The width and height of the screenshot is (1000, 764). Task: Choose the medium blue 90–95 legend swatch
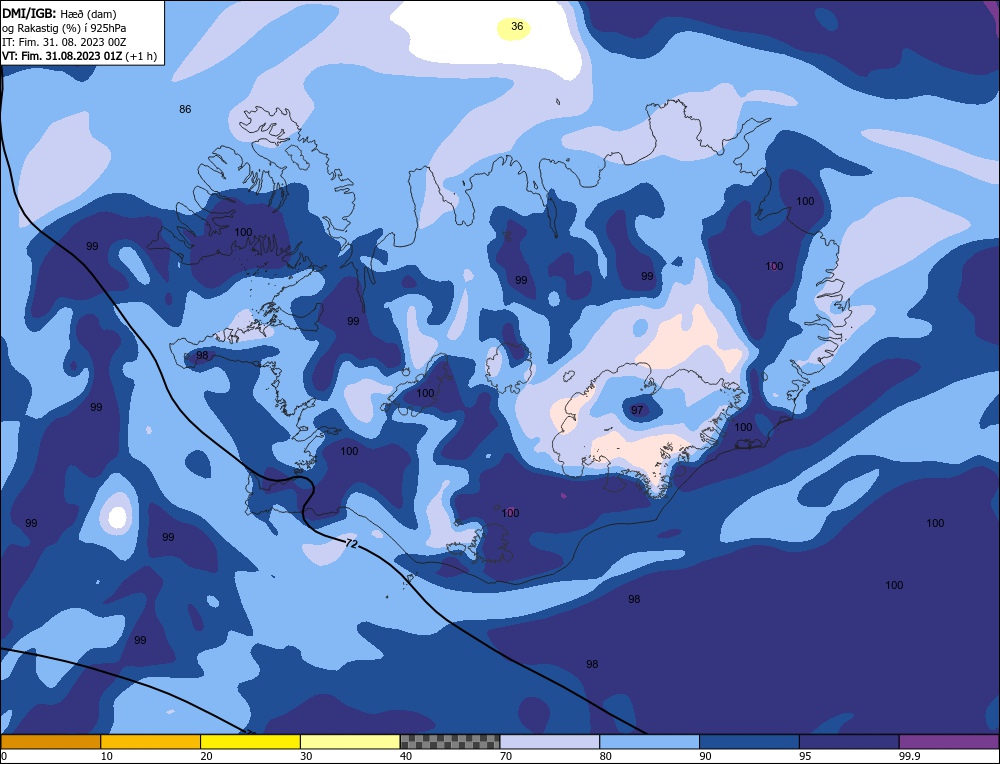pyautogui.click(x=749, y=741)
